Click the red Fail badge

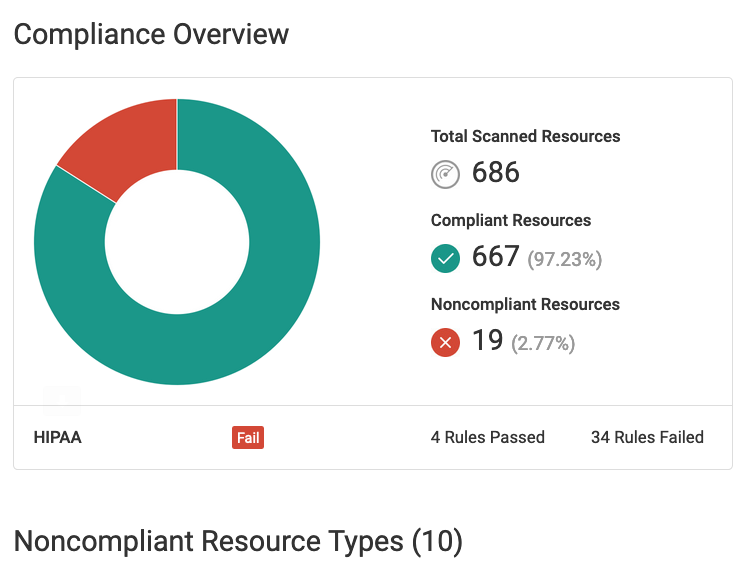pyautogui.click(x=248, y=438)
